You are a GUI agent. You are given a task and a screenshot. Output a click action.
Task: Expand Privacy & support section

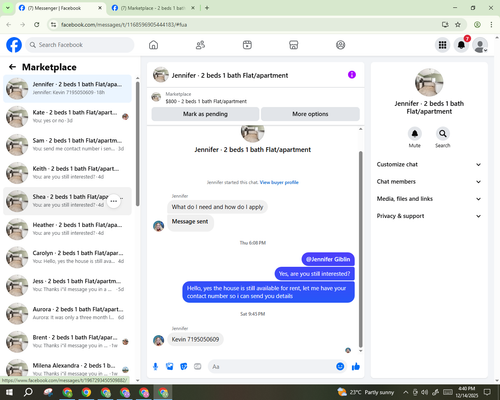point(429,216)
